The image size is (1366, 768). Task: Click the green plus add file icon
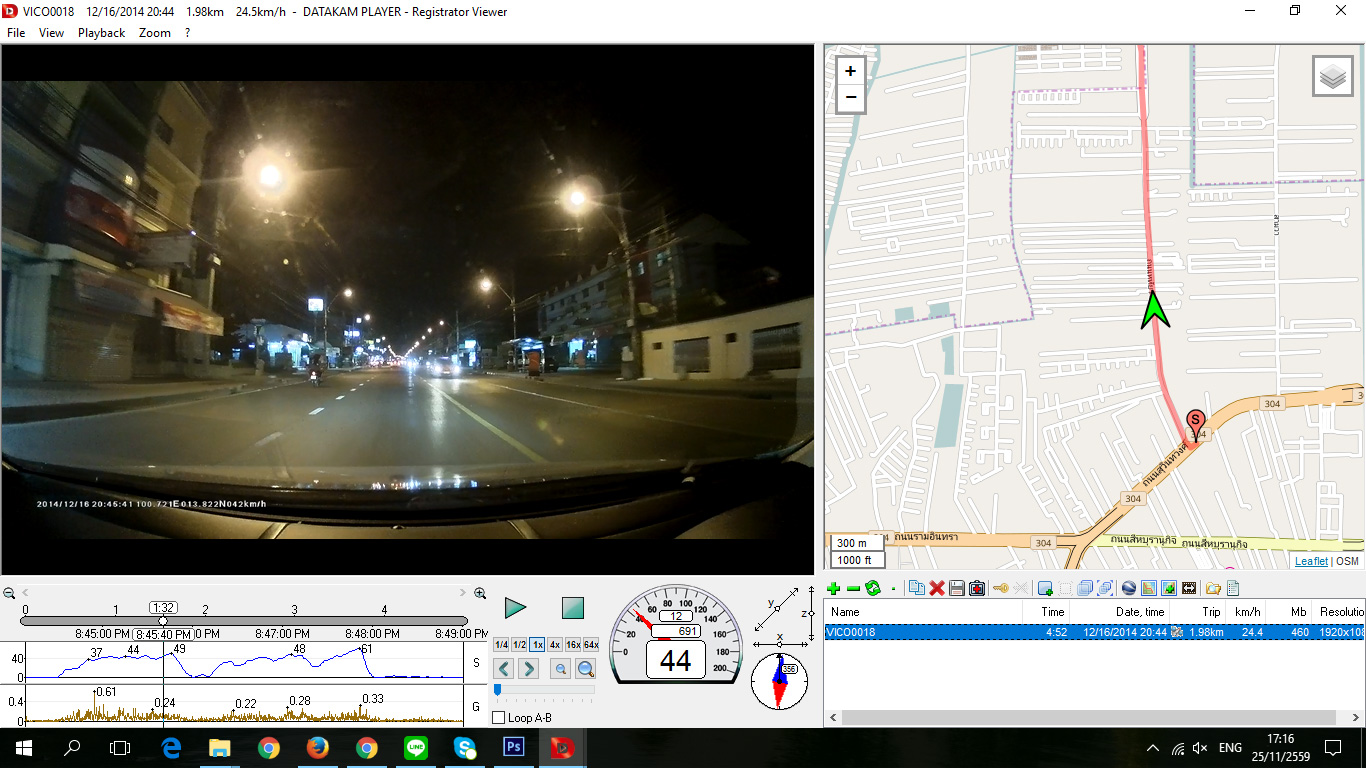(834, 588)
